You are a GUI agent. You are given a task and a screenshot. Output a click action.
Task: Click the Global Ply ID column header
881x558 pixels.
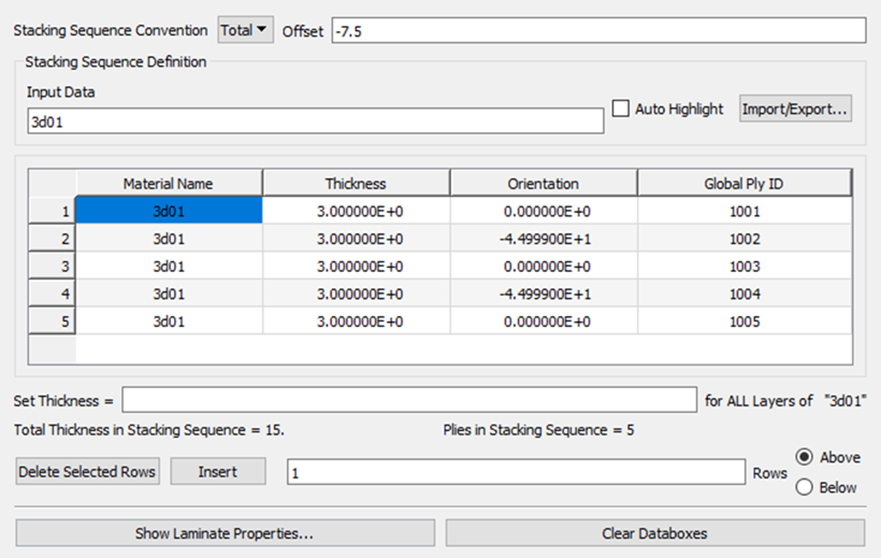744,184
